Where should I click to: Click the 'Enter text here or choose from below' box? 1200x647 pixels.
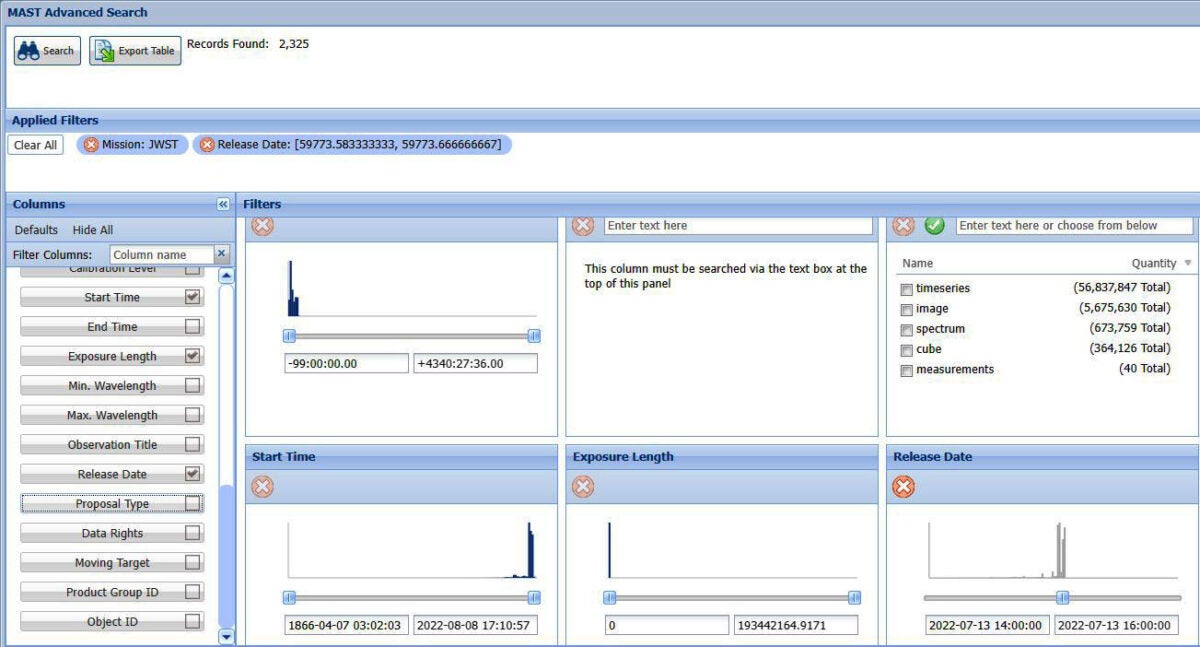tap(1074, 226)
